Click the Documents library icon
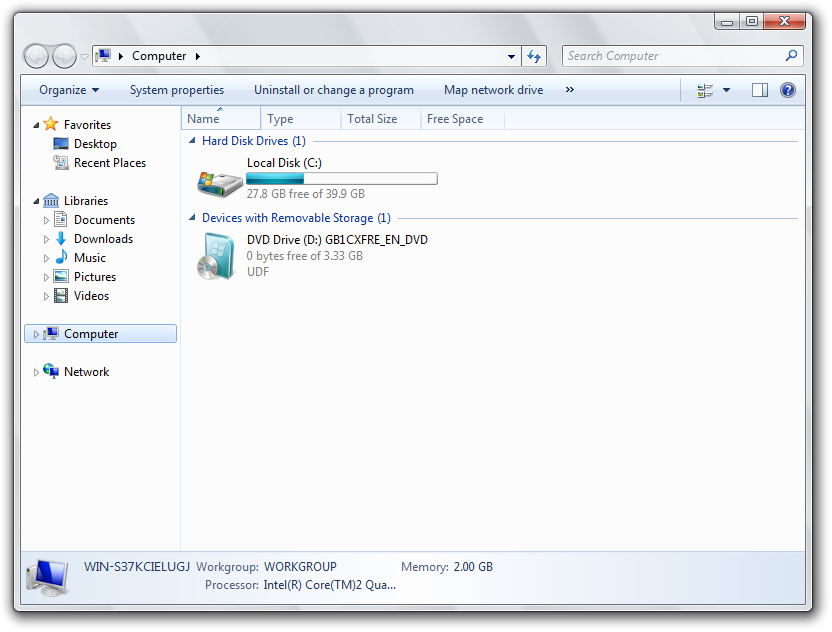Image resolution: width=832 pixels, height=632 pixels. click(61, 219)
